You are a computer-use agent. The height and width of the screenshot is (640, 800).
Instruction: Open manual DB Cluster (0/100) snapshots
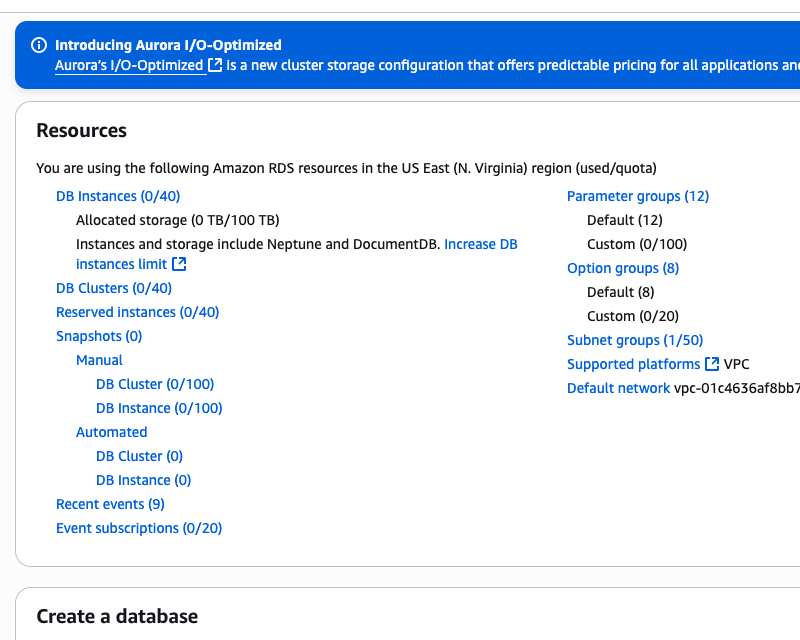click(155, 384)
